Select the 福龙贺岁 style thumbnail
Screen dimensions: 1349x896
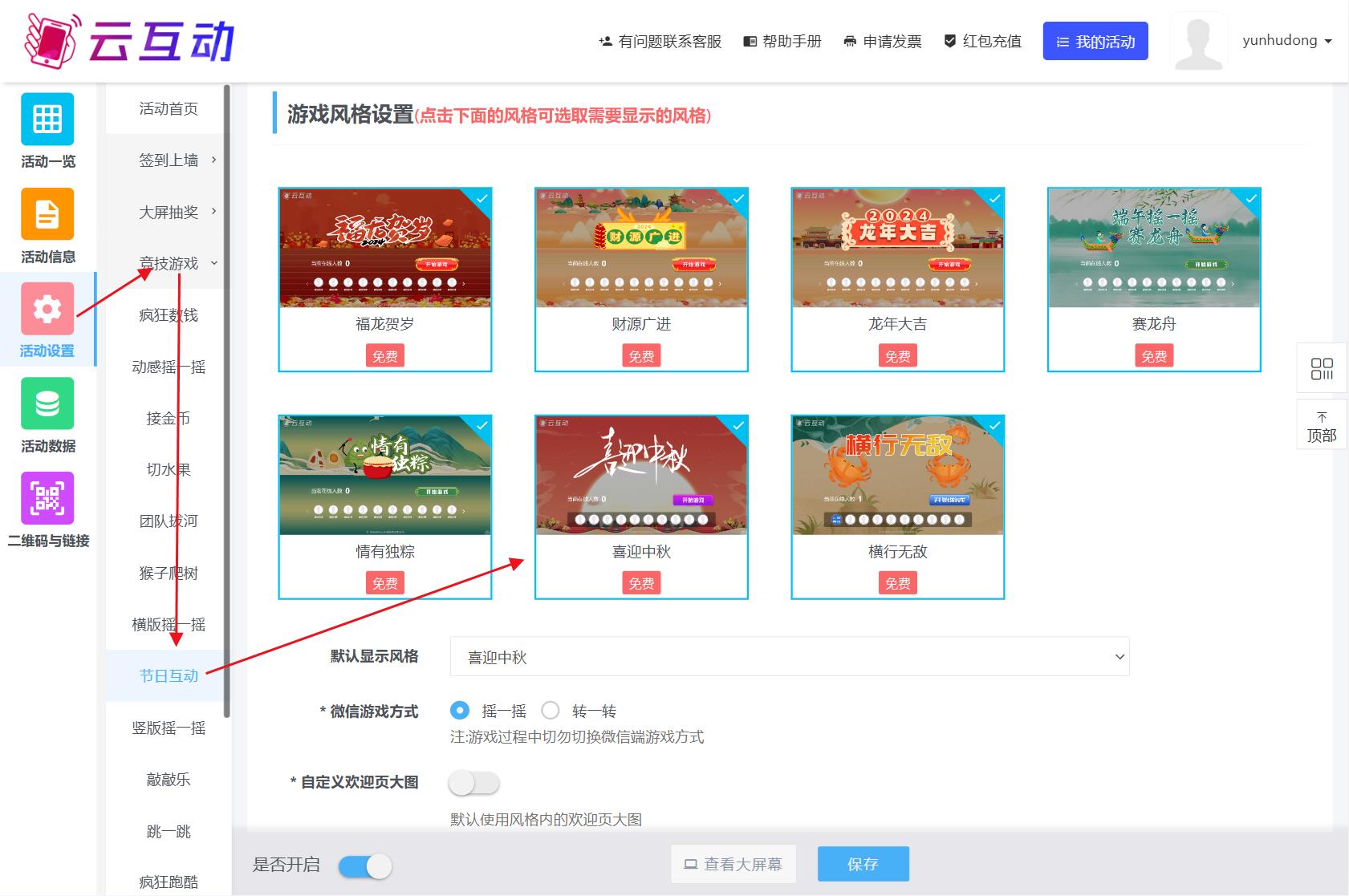tap(385, 248)
